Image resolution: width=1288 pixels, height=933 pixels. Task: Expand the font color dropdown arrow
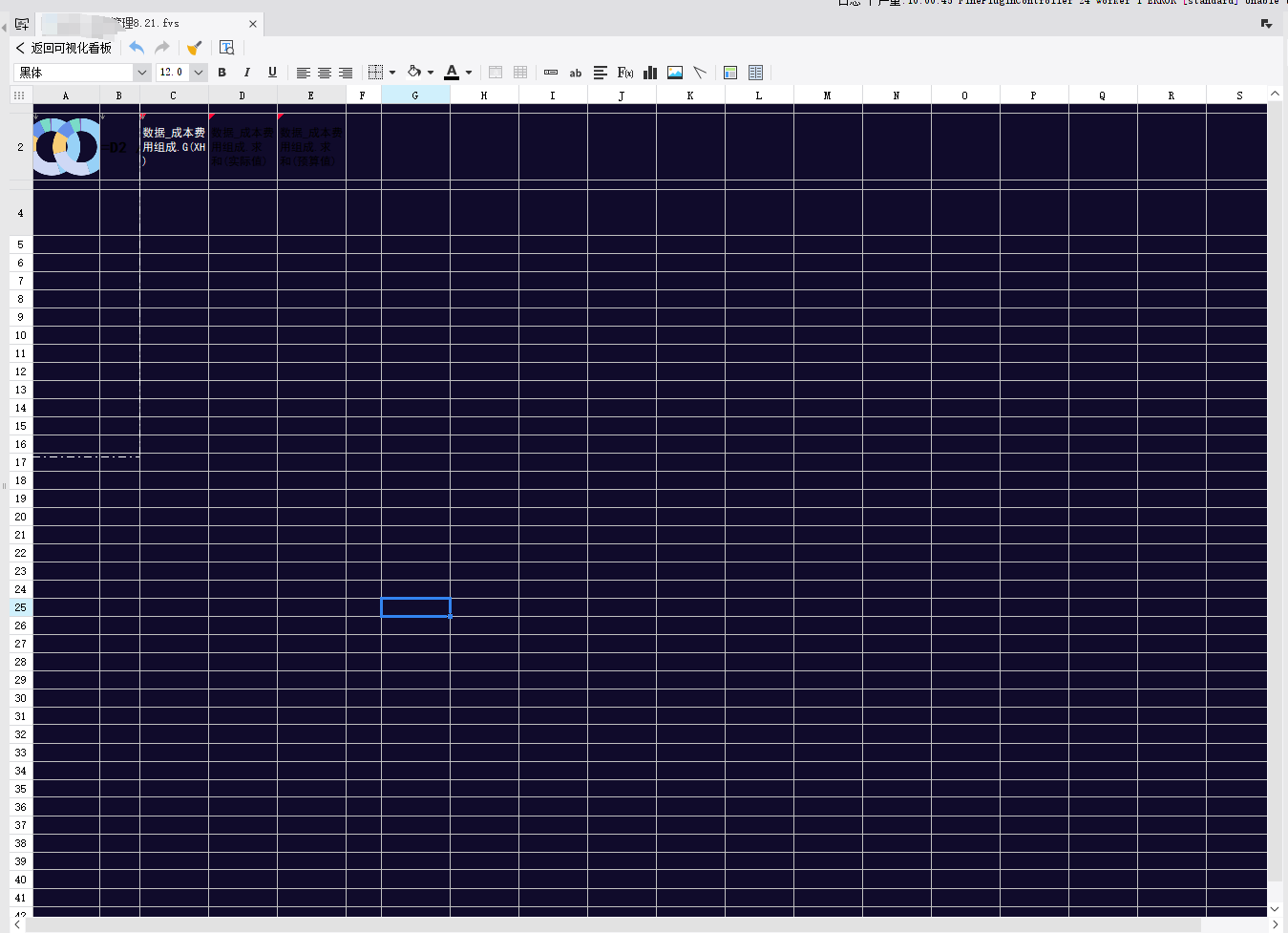pos(469,73)
